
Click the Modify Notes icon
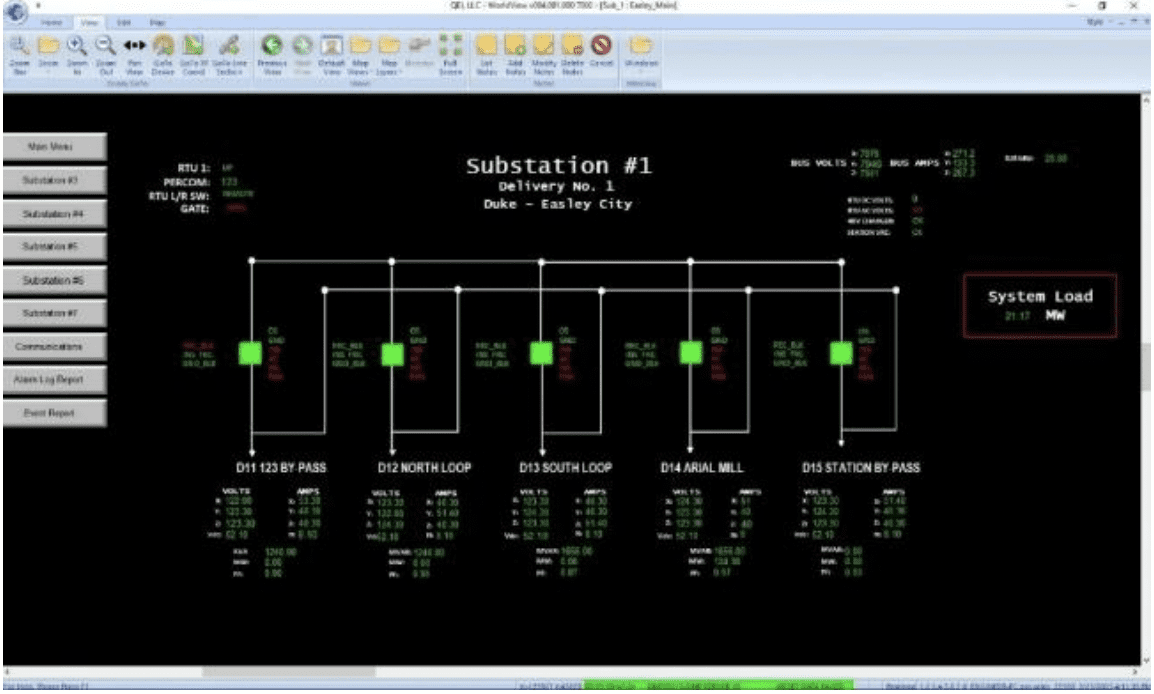tap(544, 54)
